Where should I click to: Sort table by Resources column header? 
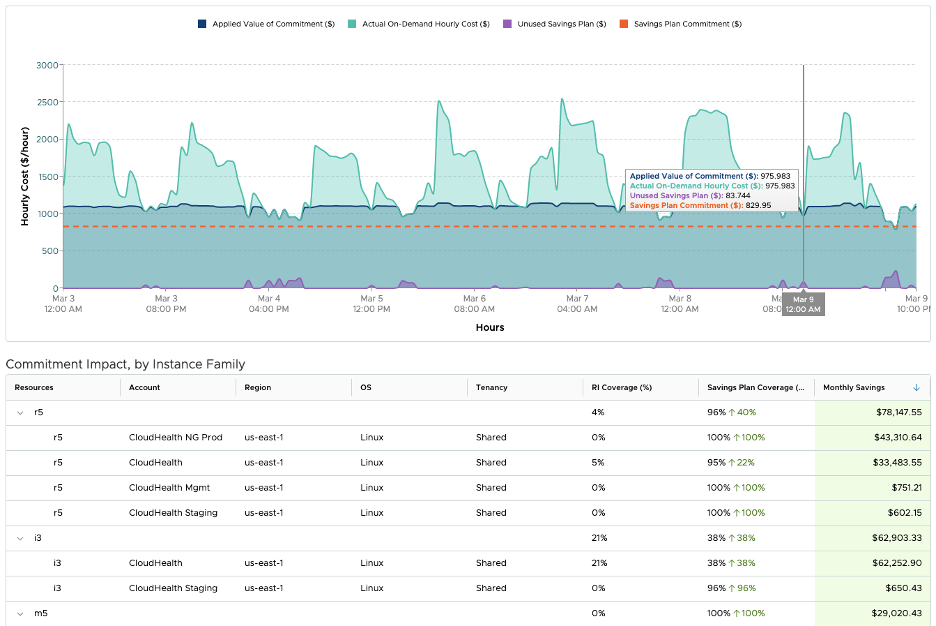point(34,387)
